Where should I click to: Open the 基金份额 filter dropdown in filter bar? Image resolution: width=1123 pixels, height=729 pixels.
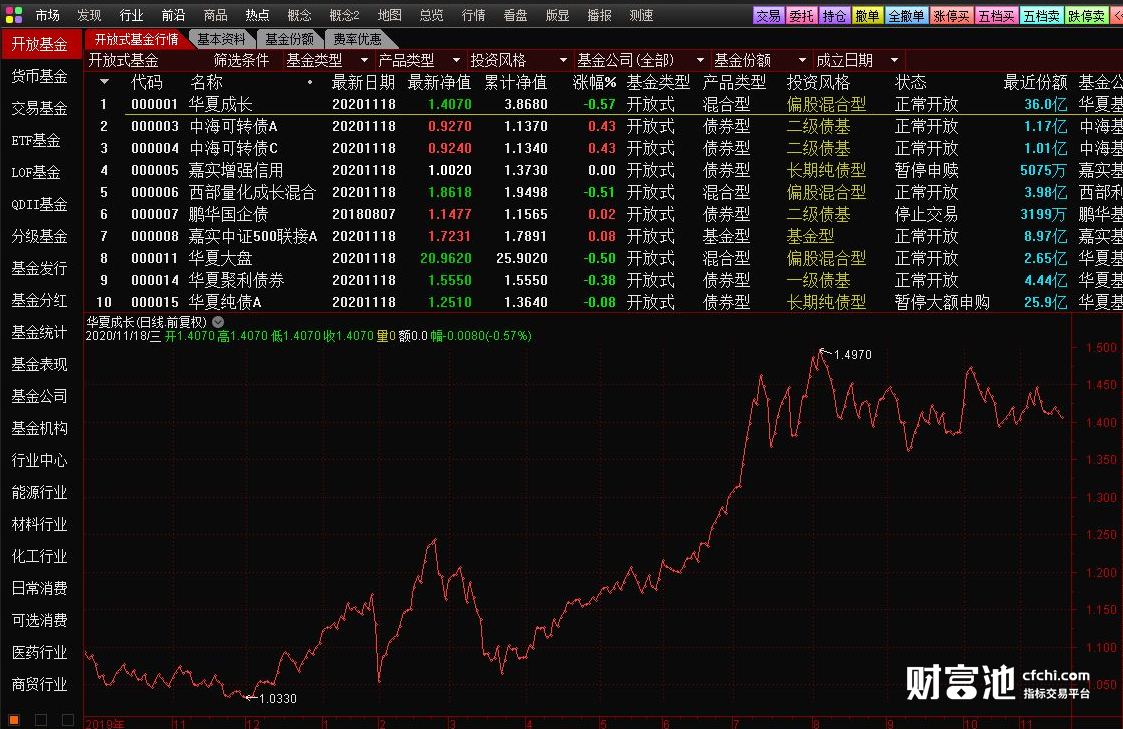pos(761,60)
